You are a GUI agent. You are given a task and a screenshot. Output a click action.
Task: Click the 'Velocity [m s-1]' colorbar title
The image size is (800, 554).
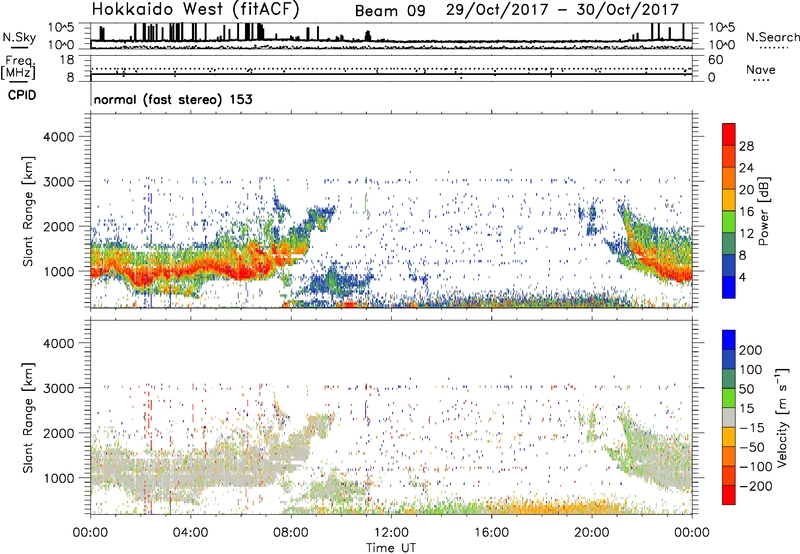click(782, 417)
